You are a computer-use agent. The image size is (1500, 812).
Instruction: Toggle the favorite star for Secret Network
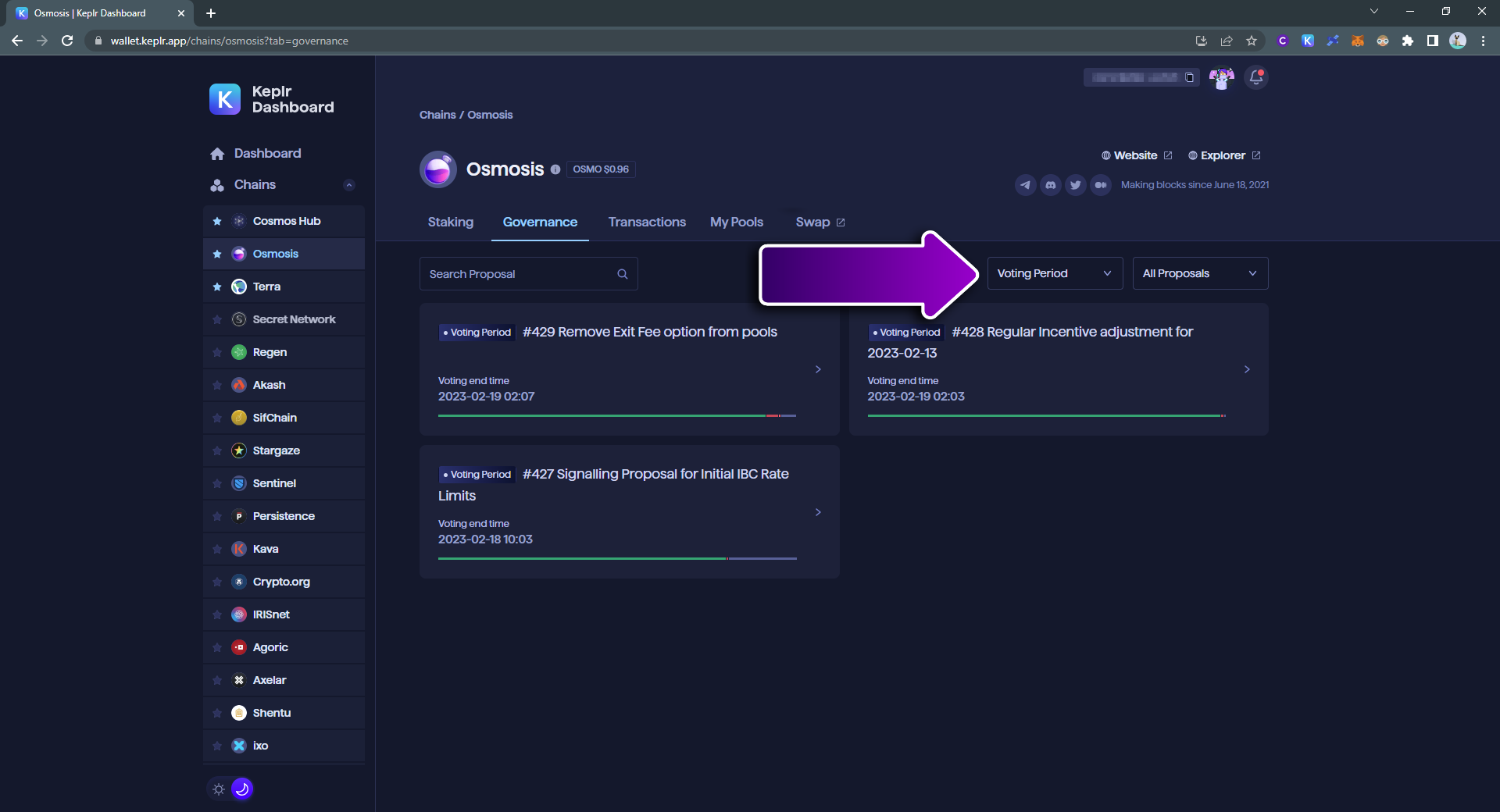(x=217, y=319)
